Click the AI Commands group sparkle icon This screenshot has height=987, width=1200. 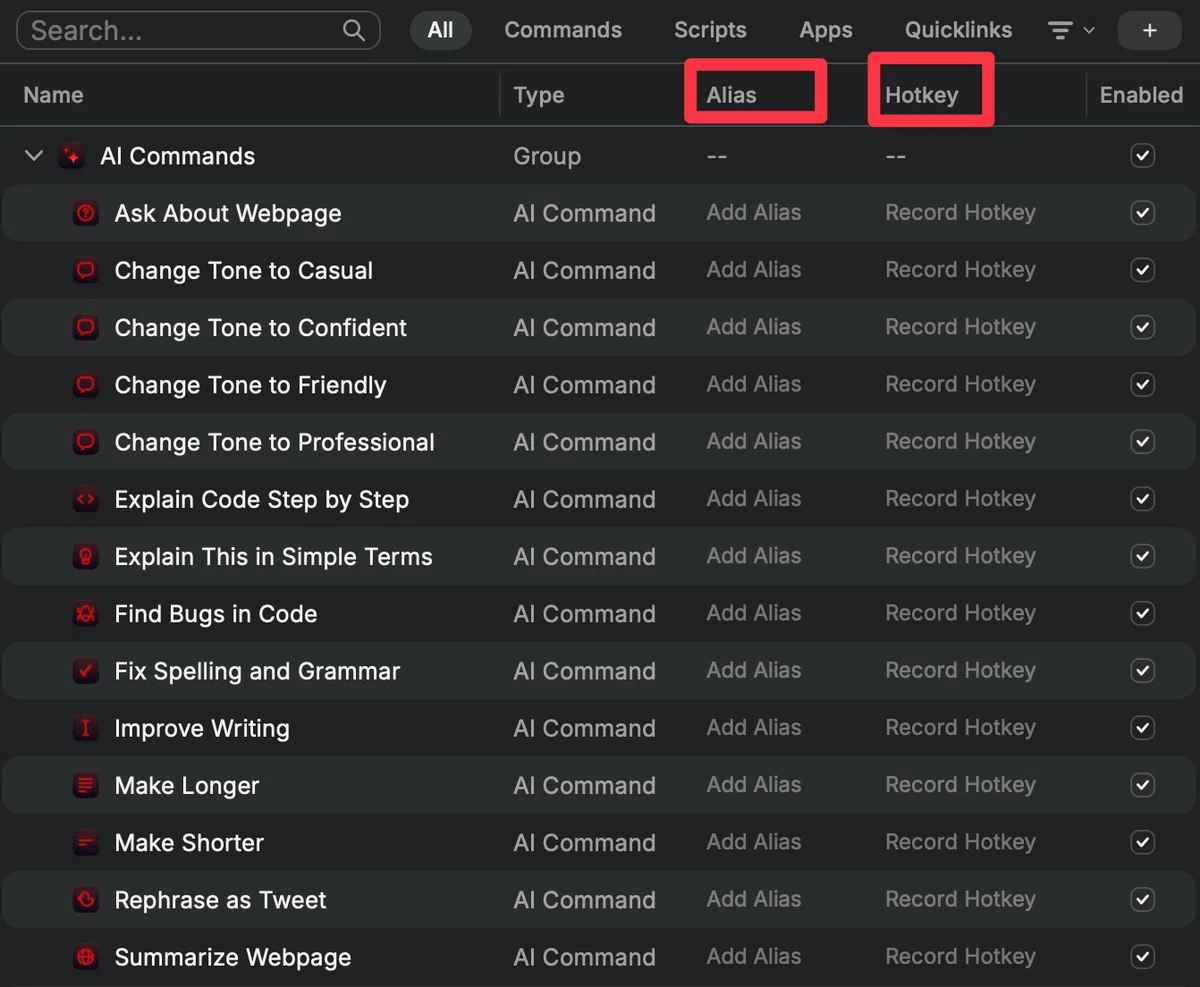[71, 156]
